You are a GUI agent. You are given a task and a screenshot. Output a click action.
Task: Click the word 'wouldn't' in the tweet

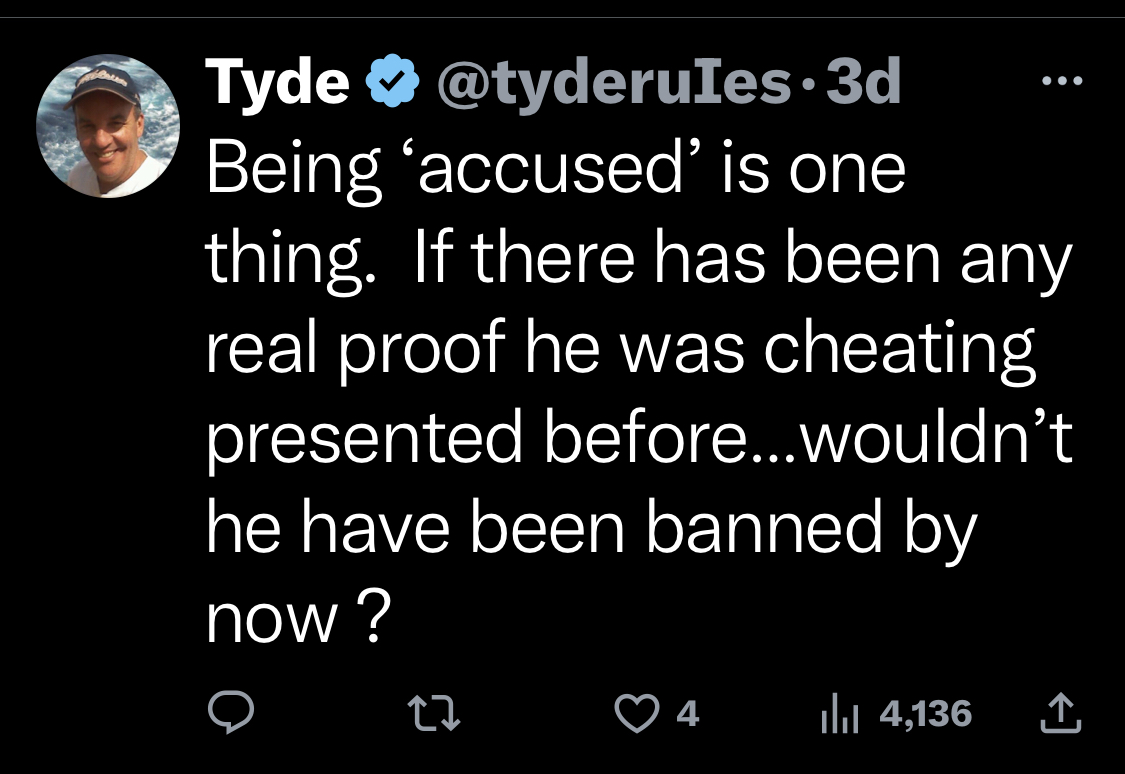click(x=936, y=437)
